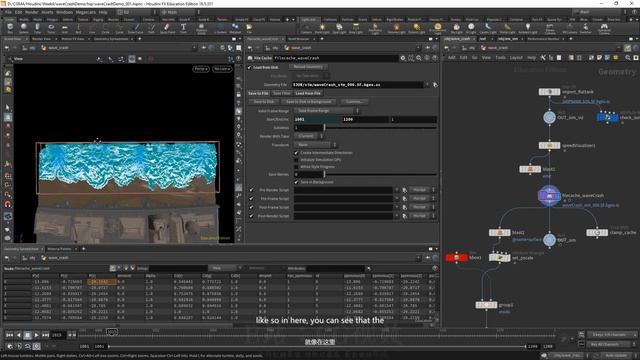Select the File shelf tool

pos(249,28)
